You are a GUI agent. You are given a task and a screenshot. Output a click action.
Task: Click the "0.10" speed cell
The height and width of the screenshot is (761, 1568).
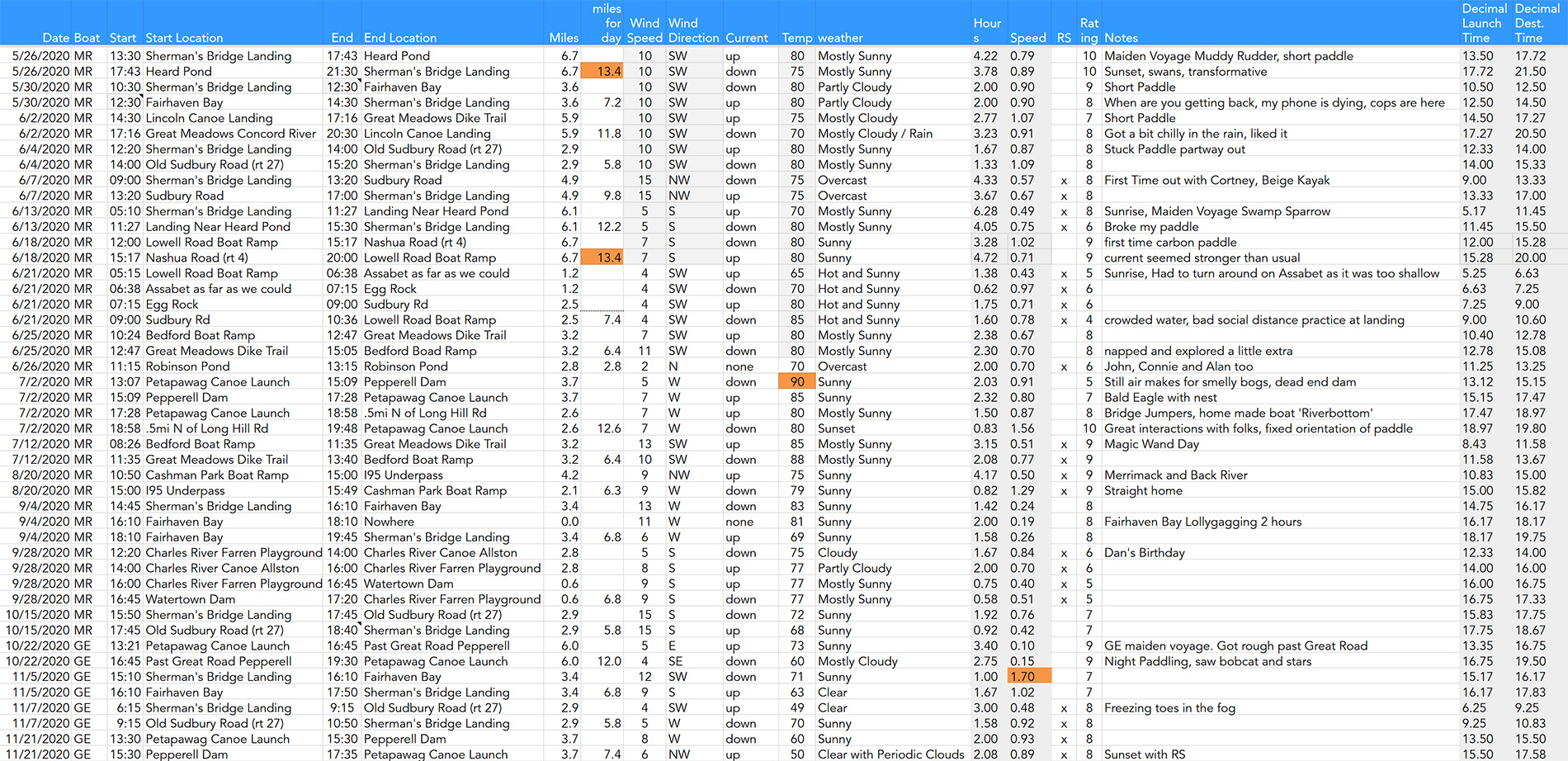(x=1022, y=646)
